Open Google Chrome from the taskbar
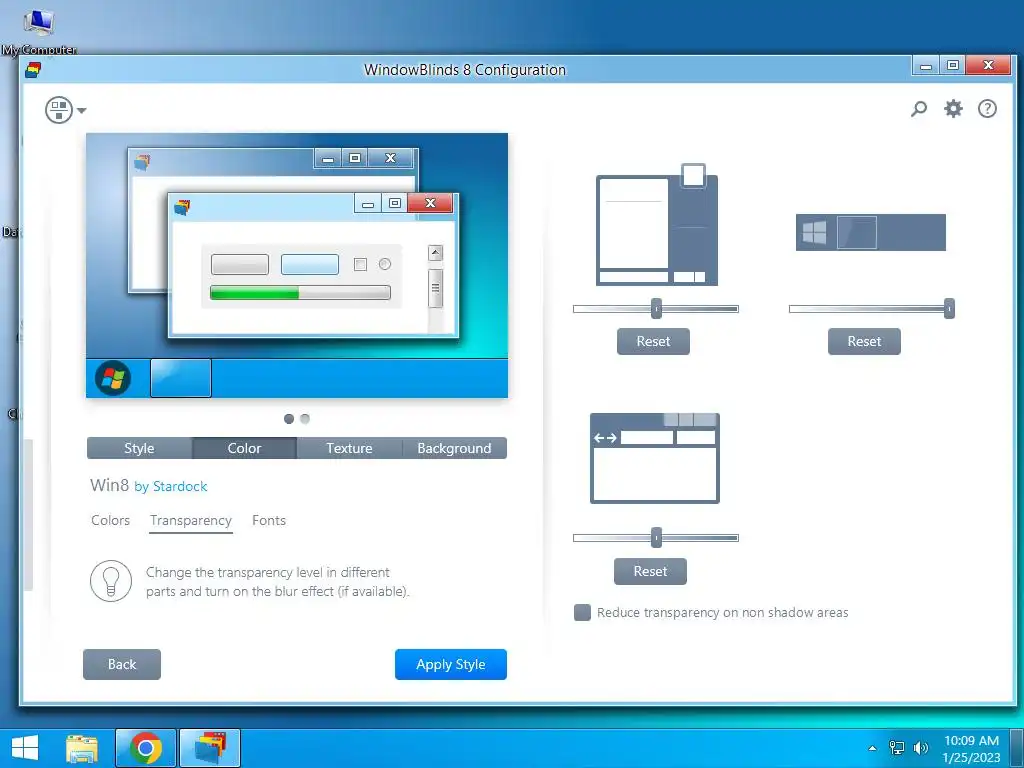Screen dimensions: 1024x768 click(x=146, y=748)
